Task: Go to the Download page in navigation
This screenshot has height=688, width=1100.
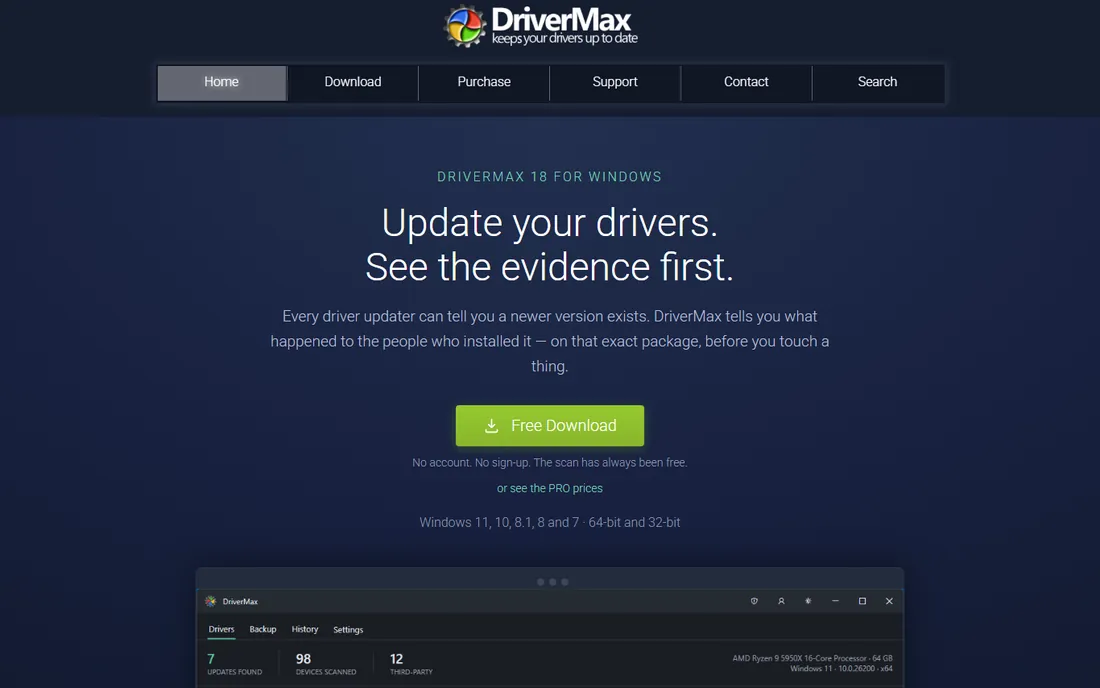Action: pyautogui.click(x=353, y=83)
